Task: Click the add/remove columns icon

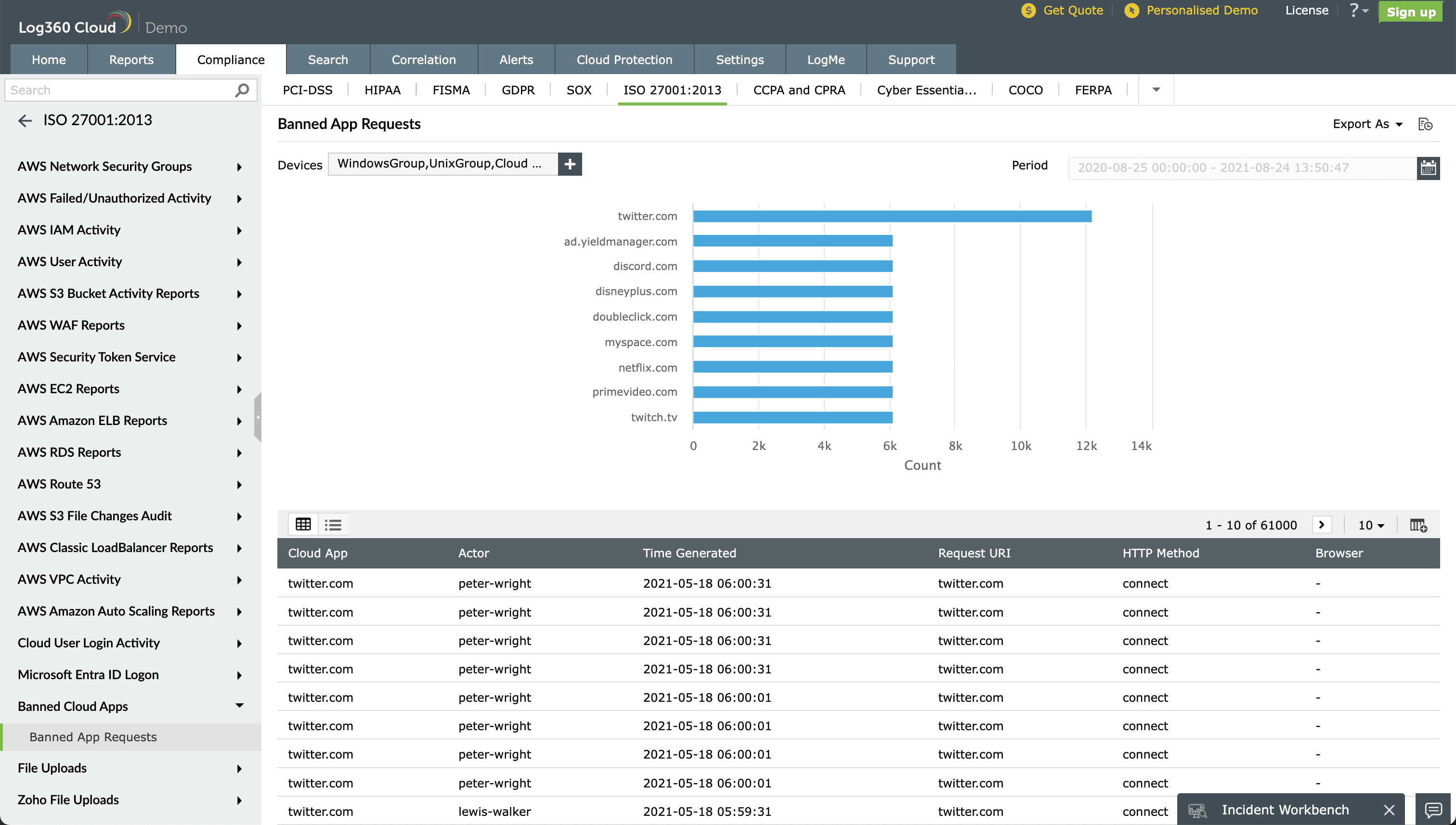Action: [1418, 525]
